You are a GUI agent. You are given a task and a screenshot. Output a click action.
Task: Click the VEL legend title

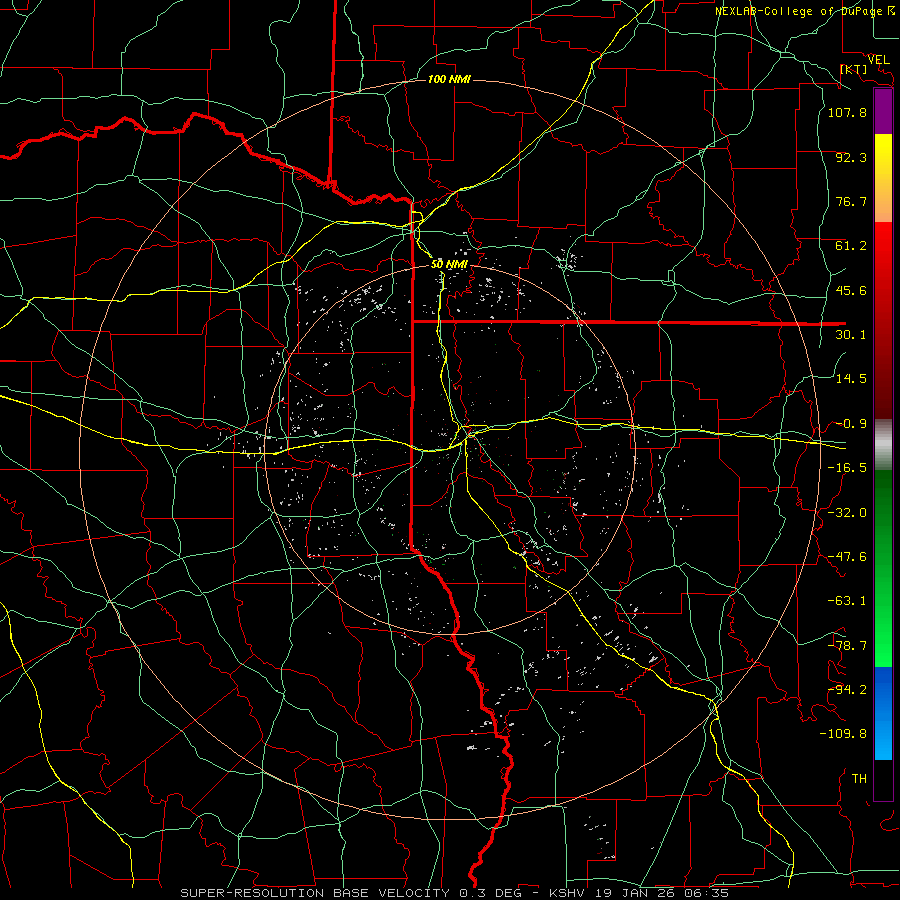(879, 60)
